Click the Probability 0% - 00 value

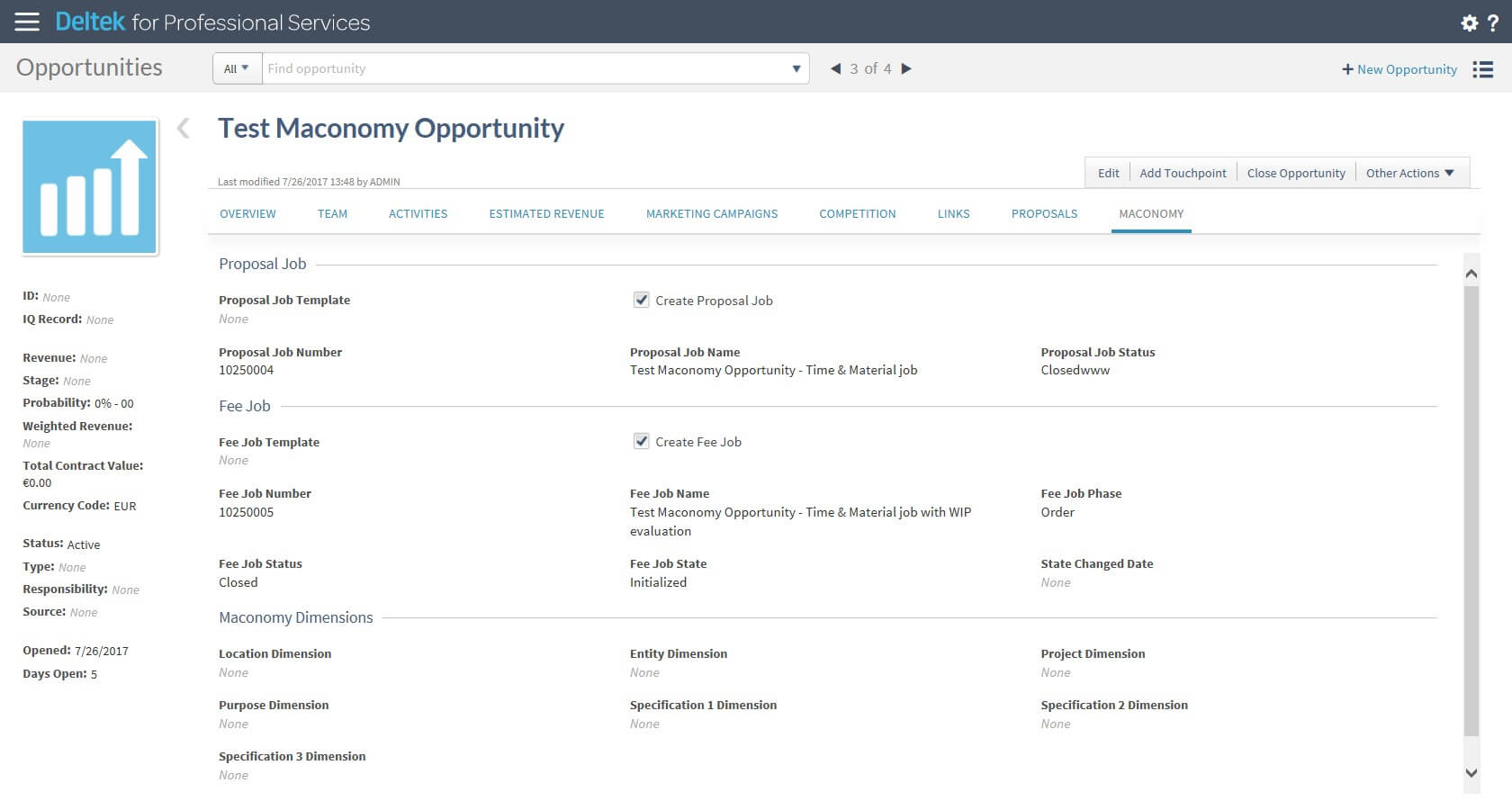click(114, 403)
